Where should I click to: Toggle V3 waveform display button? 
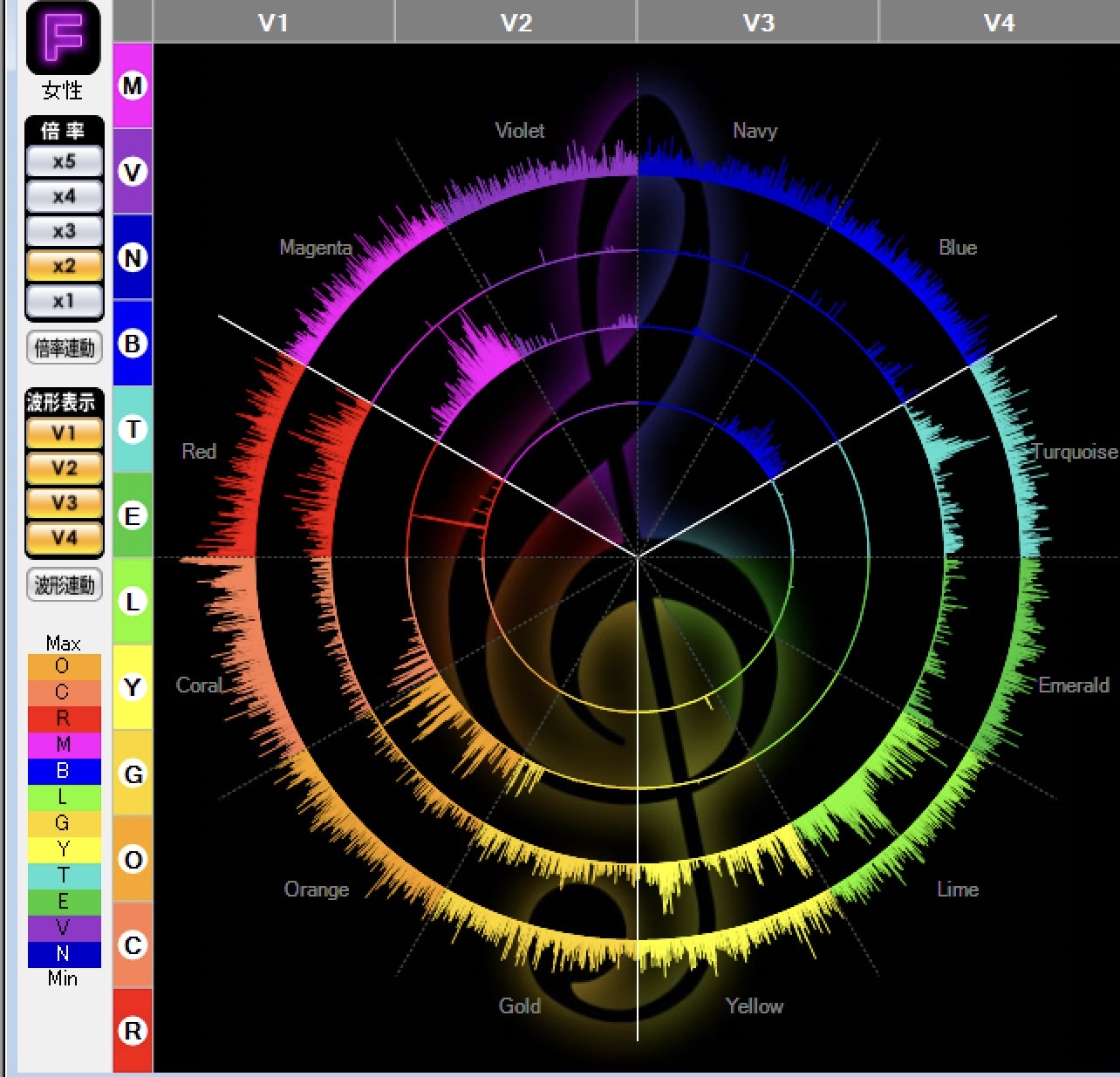[64, 503]
